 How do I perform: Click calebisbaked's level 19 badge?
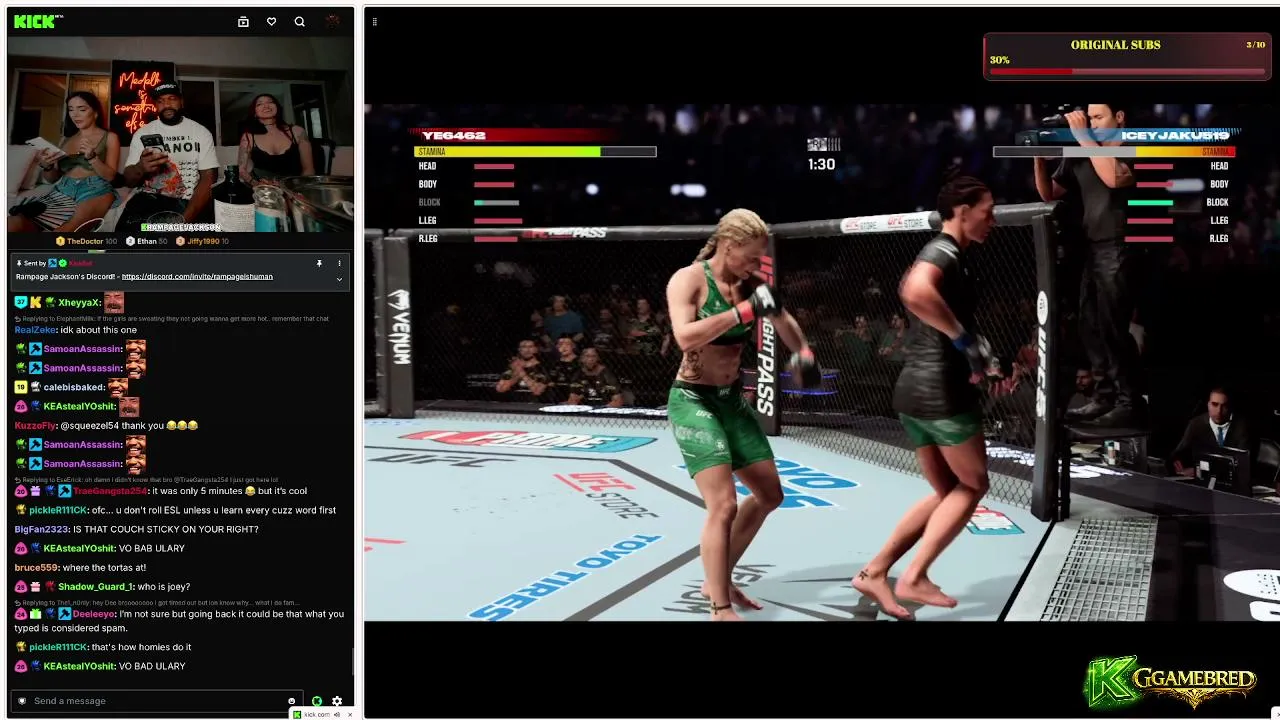coord(20,387)
